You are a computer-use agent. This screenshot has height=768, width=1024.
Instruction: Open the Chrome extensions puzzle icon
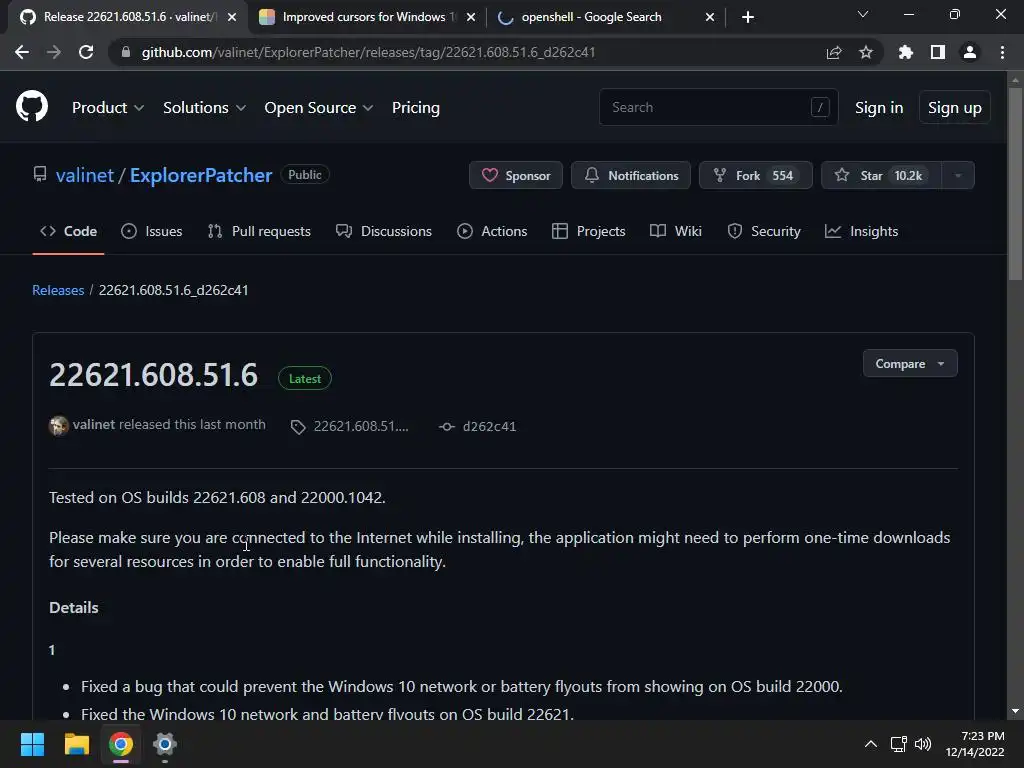click(x=905, y=52)
